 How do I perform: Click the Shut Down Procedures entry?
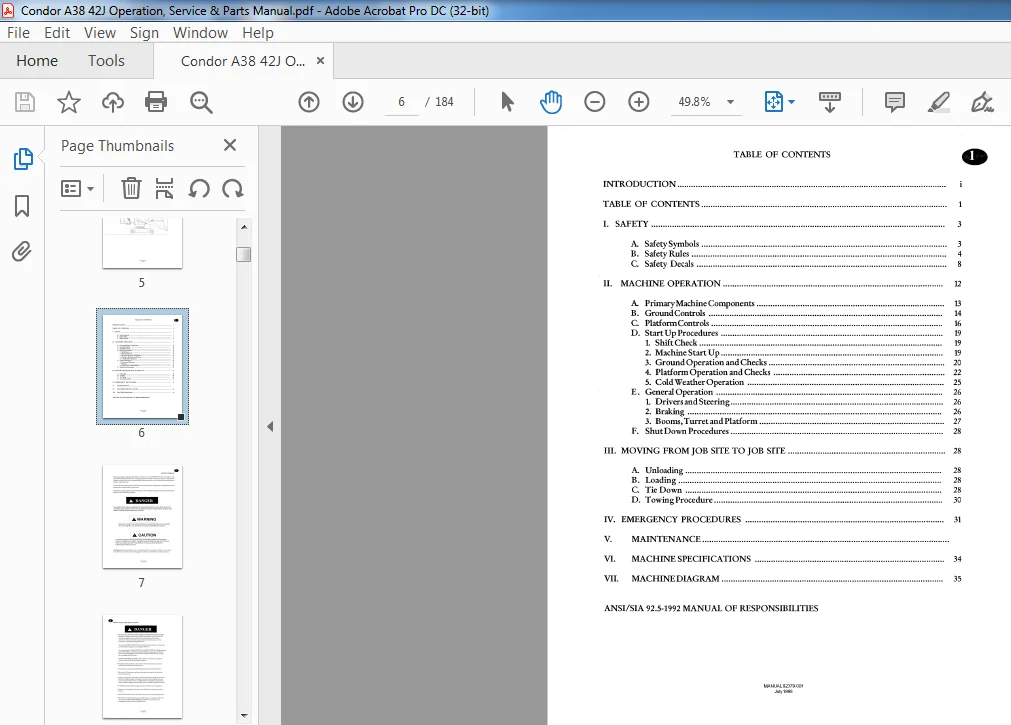coord(796,431)
